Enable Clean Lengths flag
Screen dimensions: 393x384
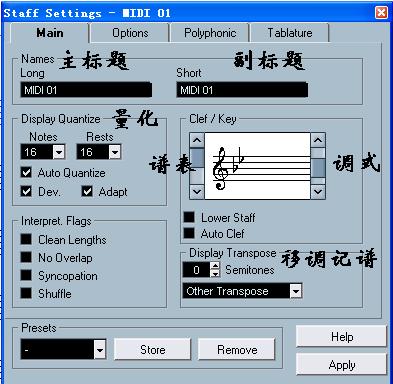[26, 239]
